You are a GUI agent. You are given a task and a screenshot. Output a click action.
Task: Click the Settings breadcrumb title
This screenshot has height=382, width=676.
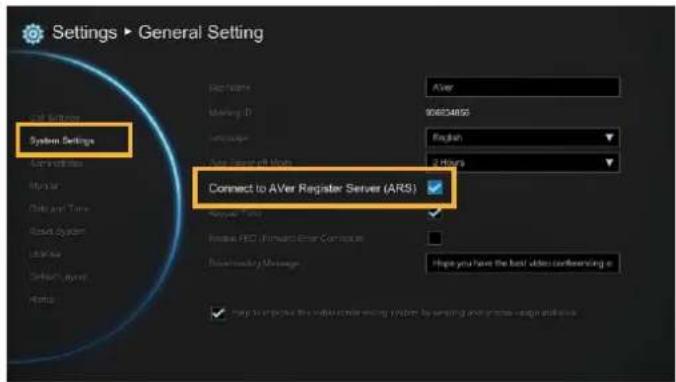[x=84, y=33]
